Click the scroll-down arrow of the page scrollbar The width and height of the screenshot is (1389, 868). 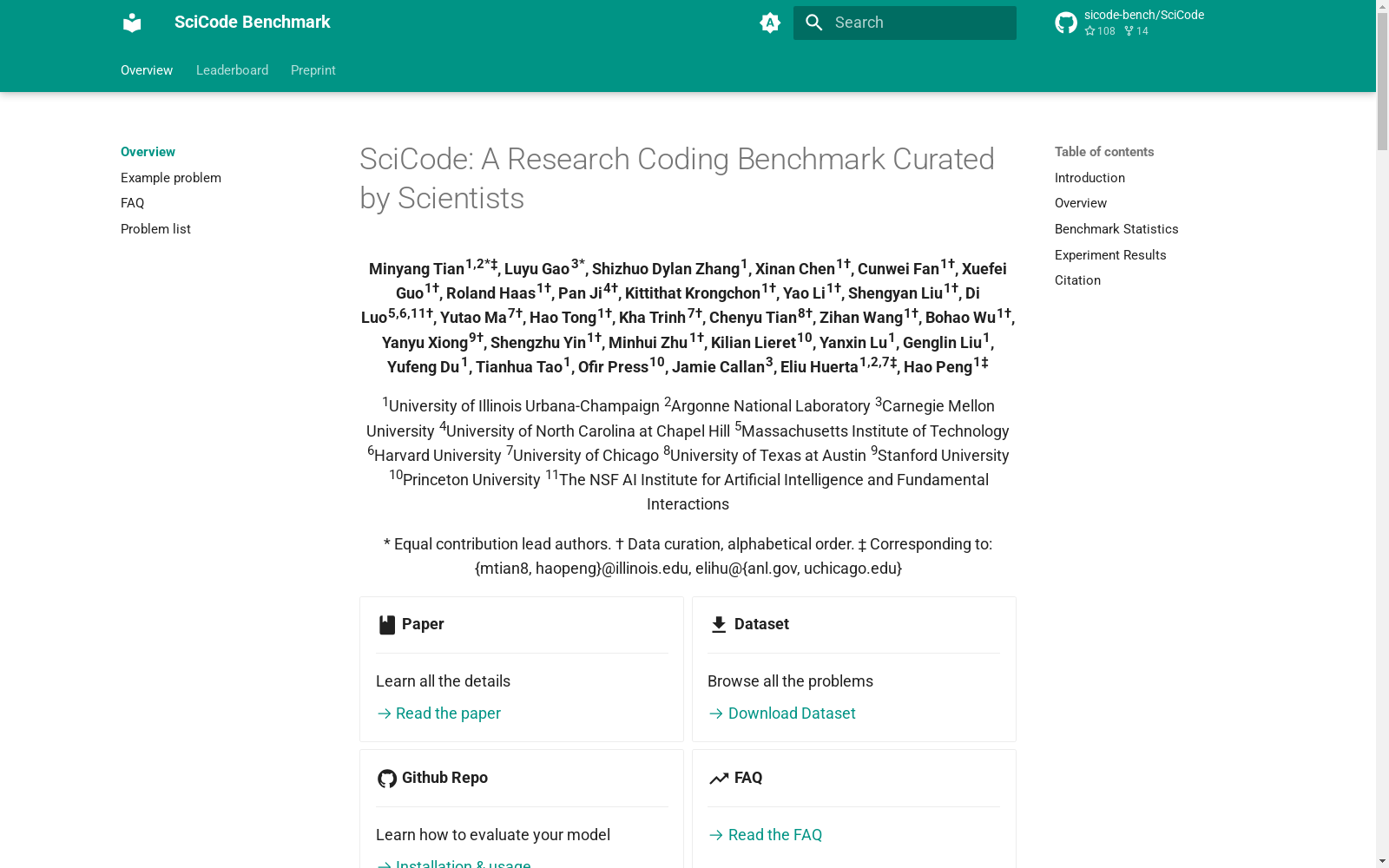tap(1382, 861)
